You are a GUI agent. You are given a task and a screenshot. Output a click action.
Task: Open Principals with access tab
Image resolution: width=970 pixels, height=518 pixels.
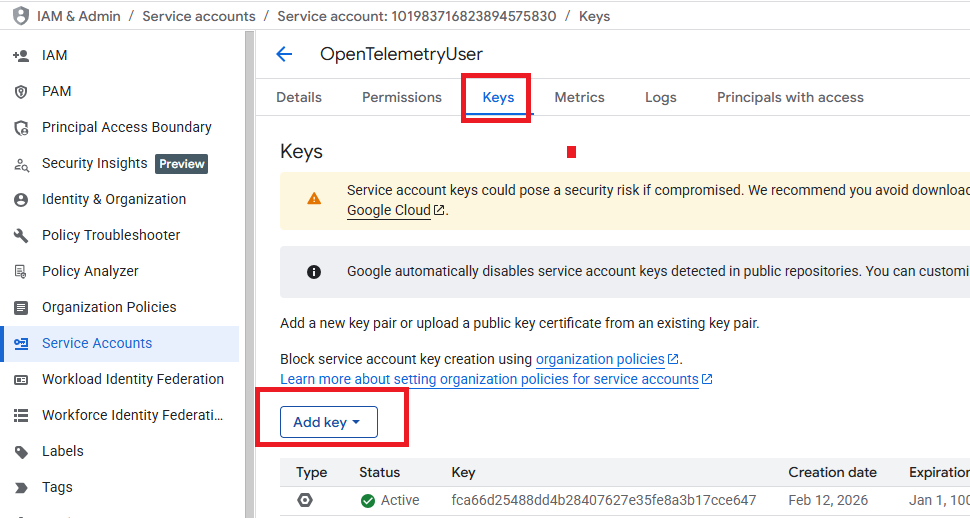[x=790, y=97]
